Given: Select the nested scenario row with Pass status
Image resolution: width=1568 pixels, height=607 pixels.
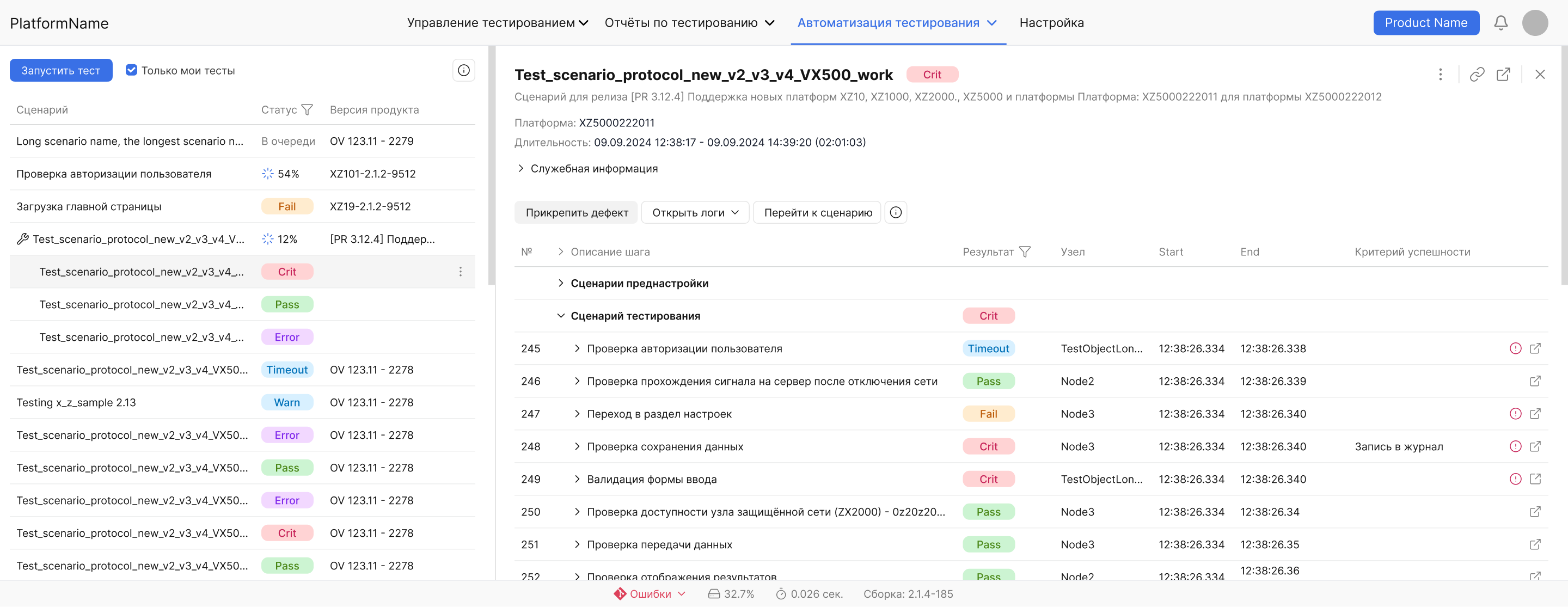Looking at the screenshot, I should tap(242, 304).
